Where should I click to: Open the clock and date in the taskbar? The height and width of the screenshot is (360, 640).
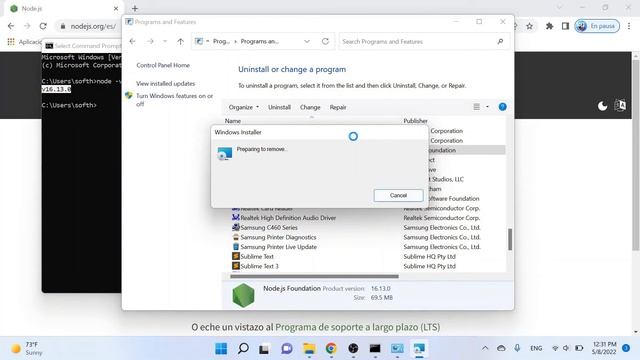click(x=604, y=348)
